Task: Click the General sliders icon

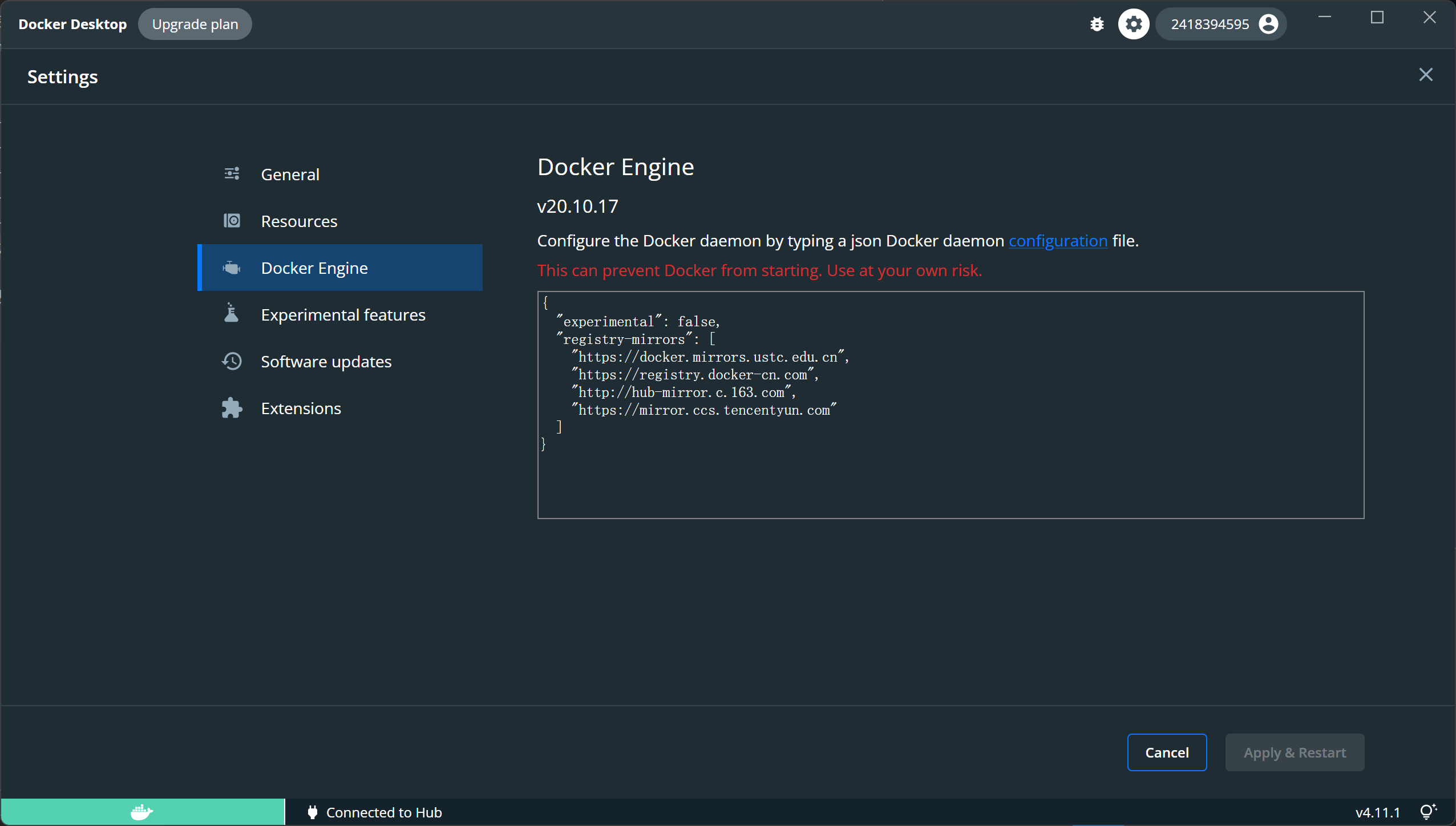Action: (x=232, y=174)
